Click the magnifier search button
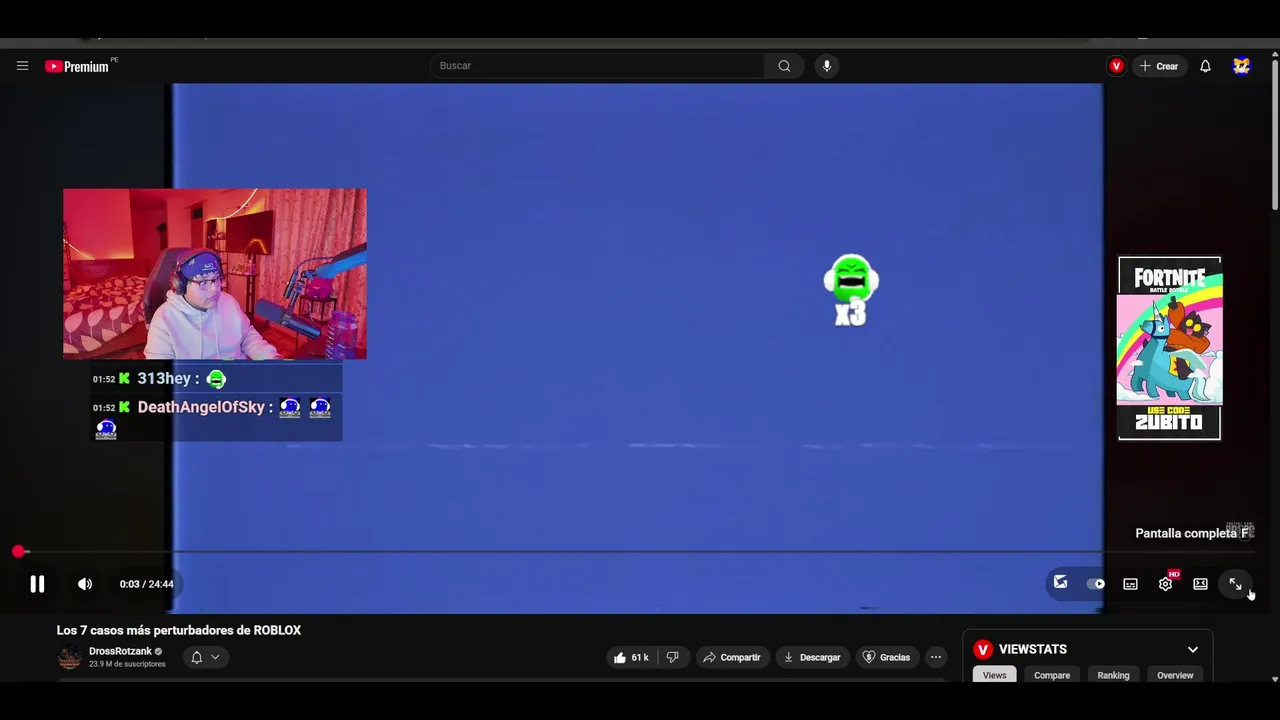Screen dimensions: 1280x720 (784, 66)
